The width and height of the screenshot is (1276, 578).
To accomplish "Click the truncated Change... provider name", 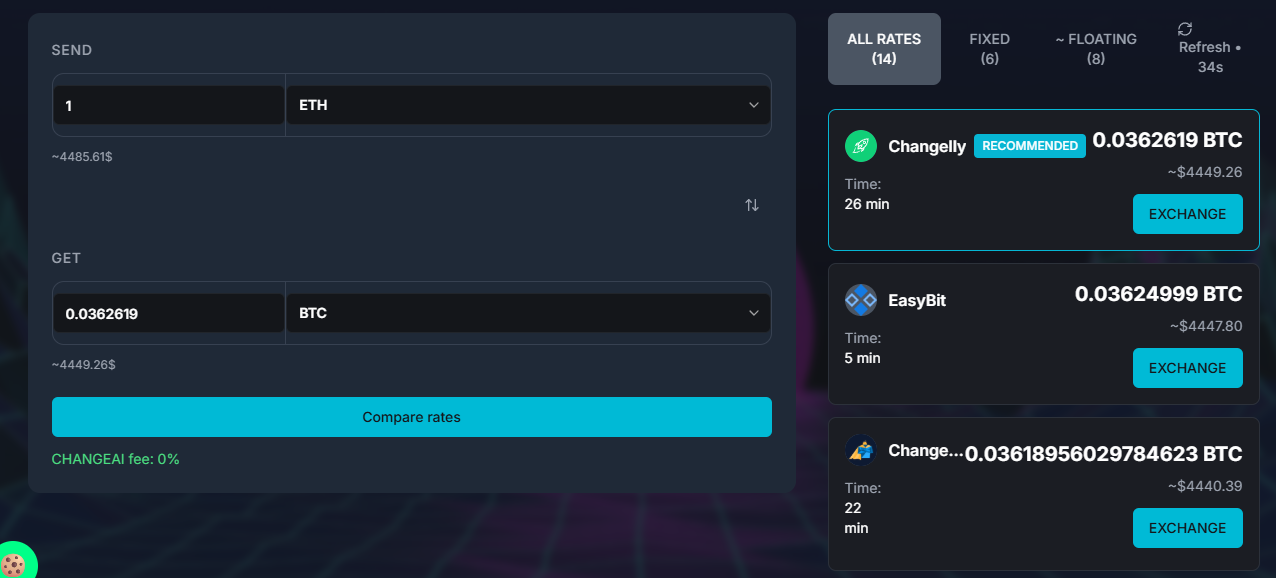I will 925,451.
